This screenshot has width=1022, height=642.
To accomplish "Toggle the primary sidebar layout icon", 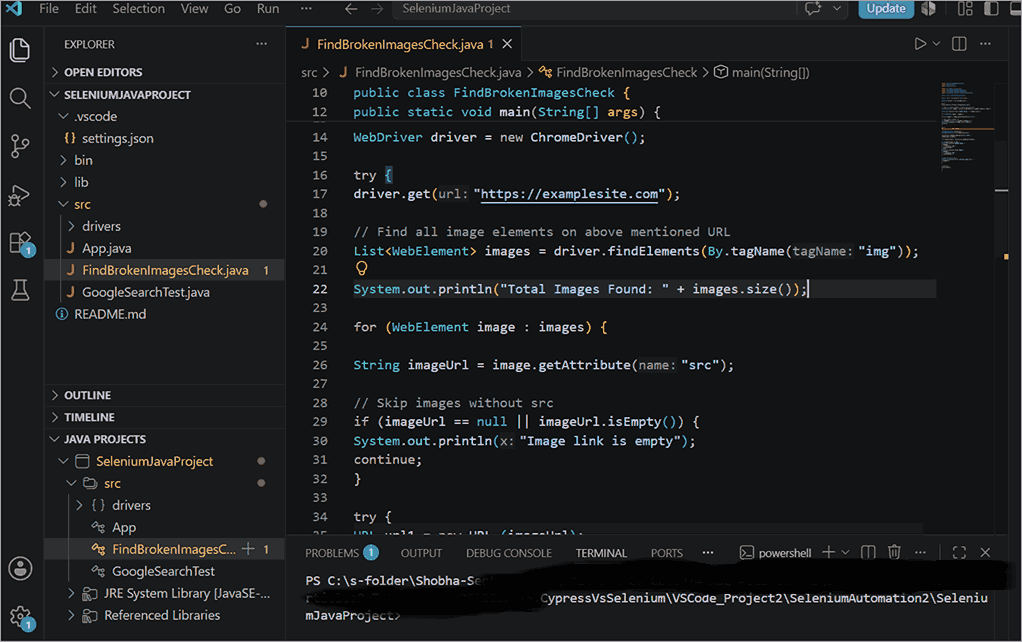I will pos(991,8).
